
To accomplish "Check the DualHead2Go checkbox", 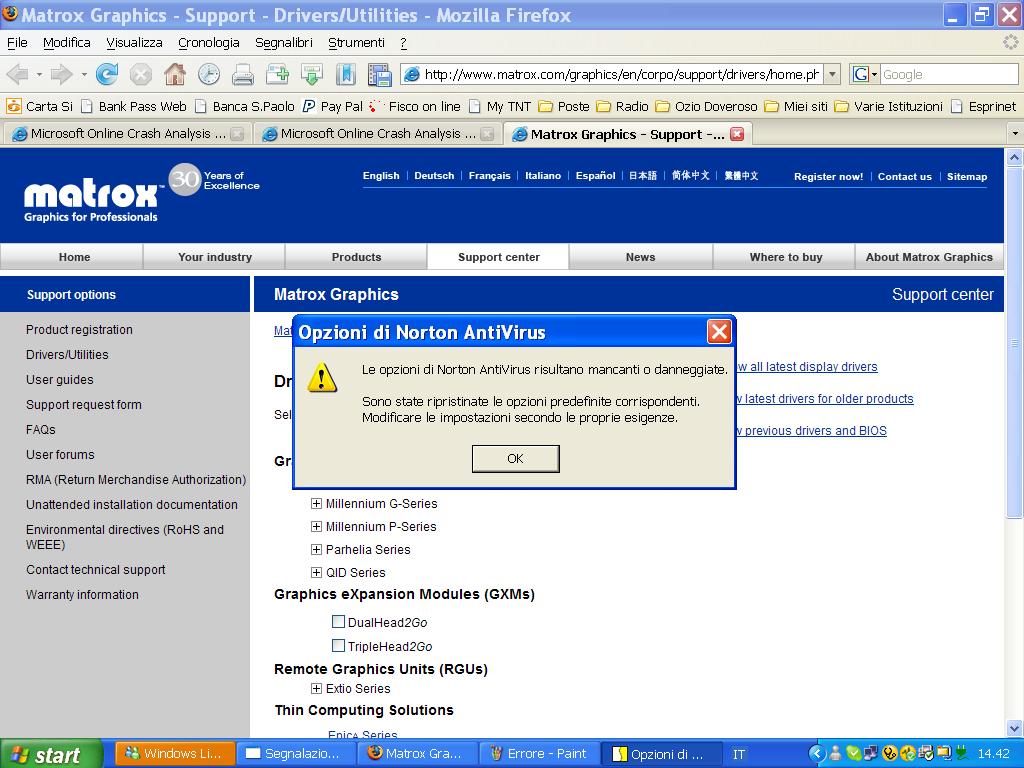I will click(338, 622).
